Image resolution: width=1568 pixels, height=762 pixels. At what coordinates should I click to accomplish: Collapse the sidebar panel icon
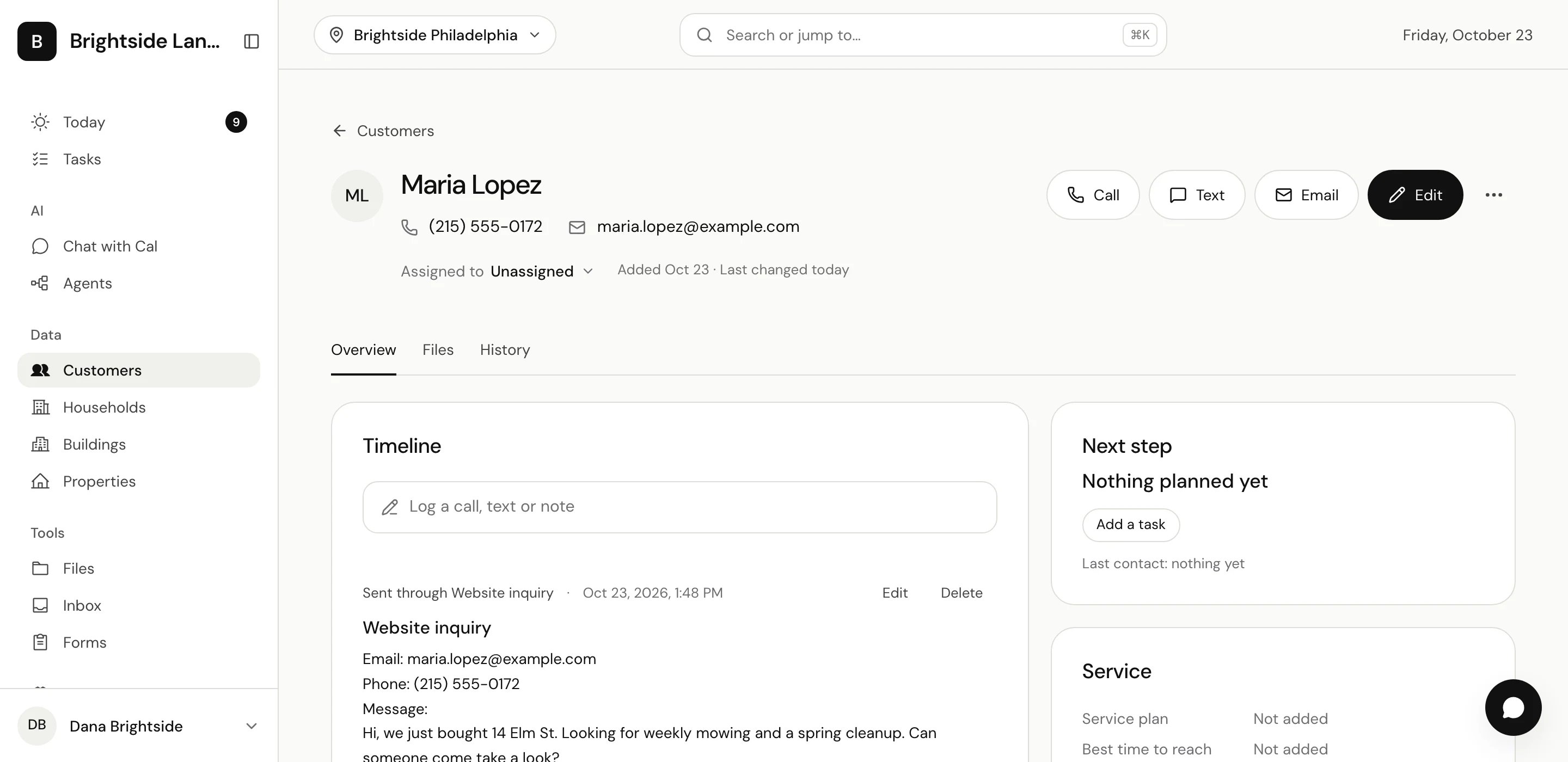pos(252,41)
